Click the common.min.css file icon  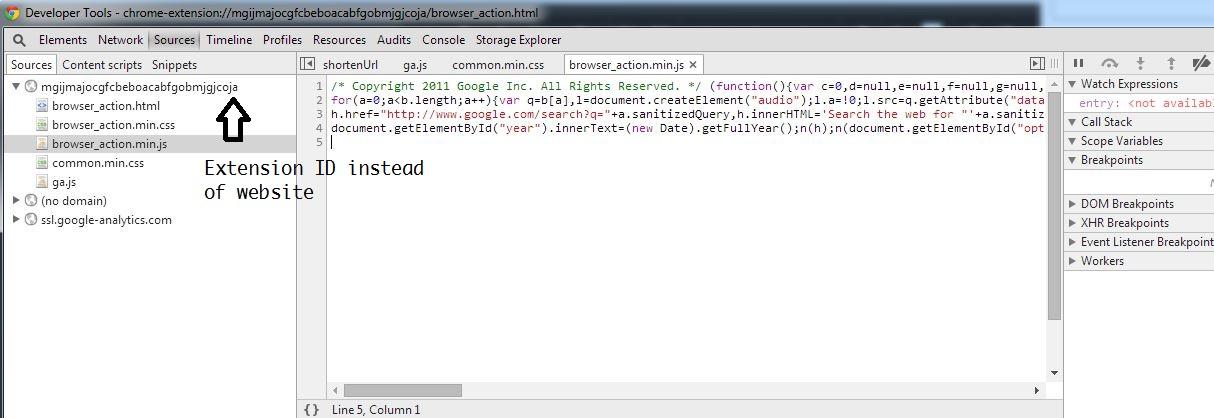[x=42, y=163]
